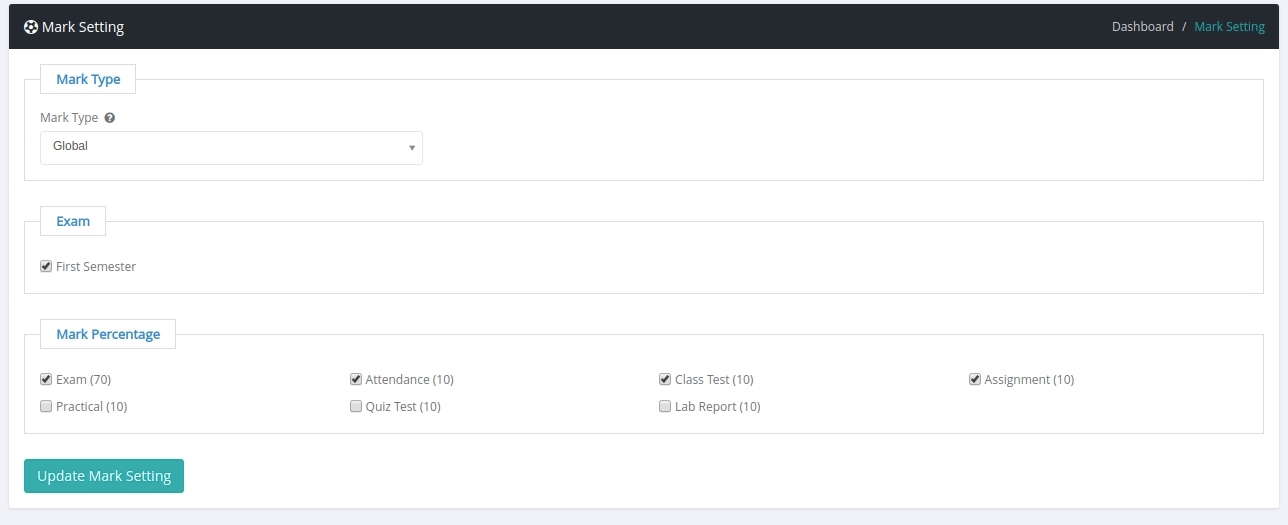Check the Quiz Test (10) box
The height and width of the screenshot is (525, 1288).
[356, 406]
